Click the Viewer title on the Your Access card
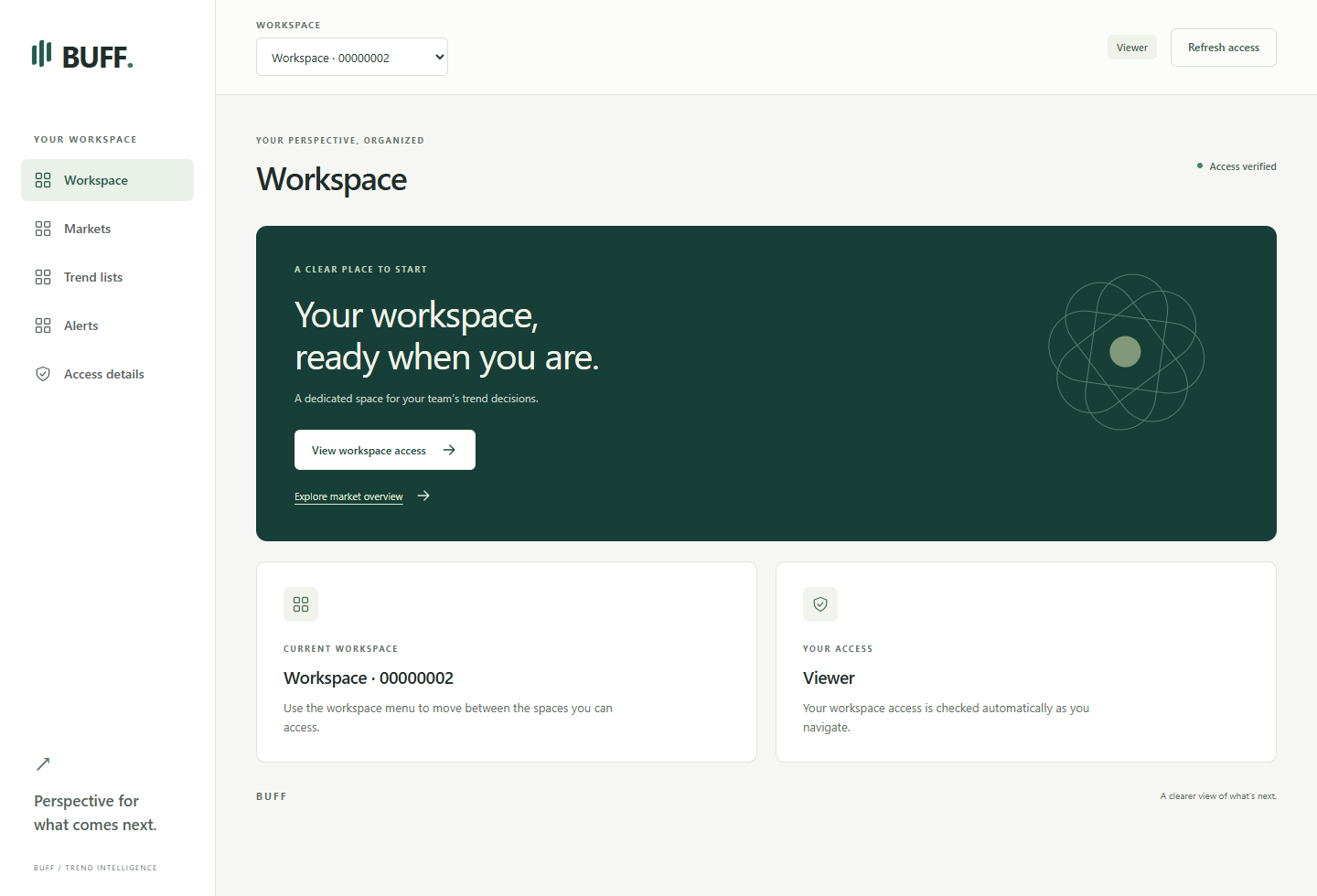Viewport: 1317px width, 896px height. tap(829, 677)
